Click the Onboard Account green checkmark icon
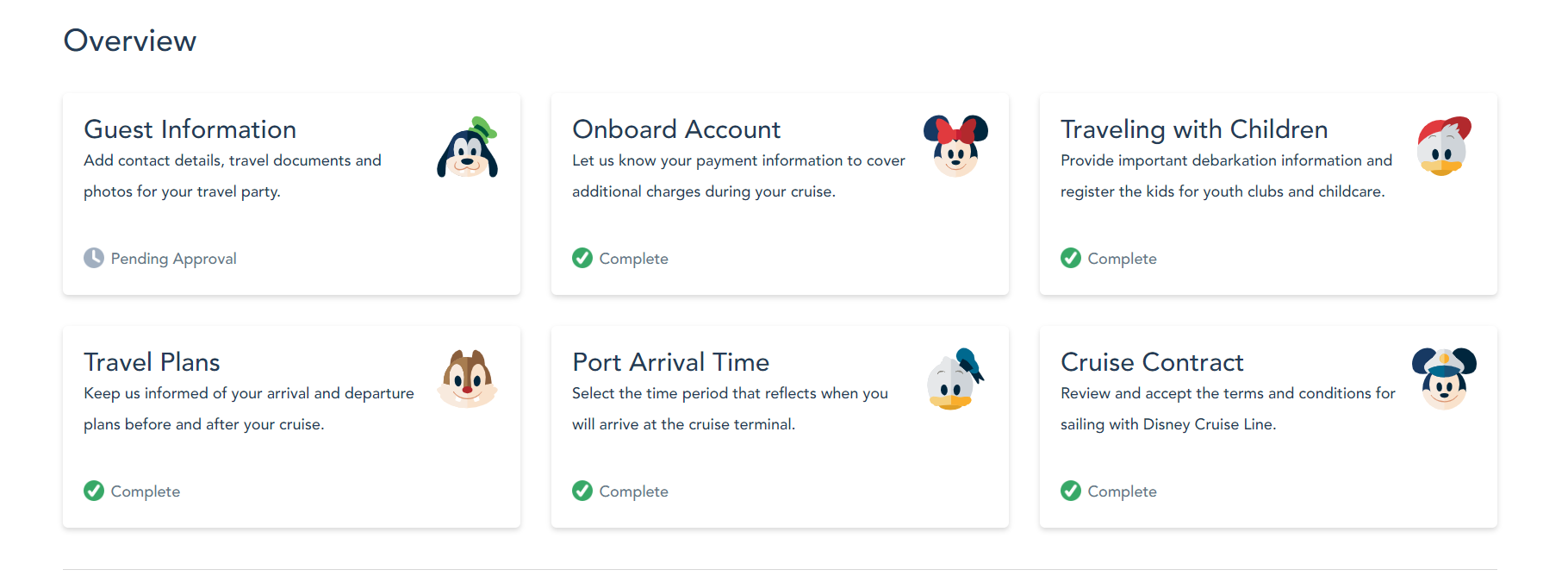The height and width of the screenshot is (576, 1568). [582, 258]
